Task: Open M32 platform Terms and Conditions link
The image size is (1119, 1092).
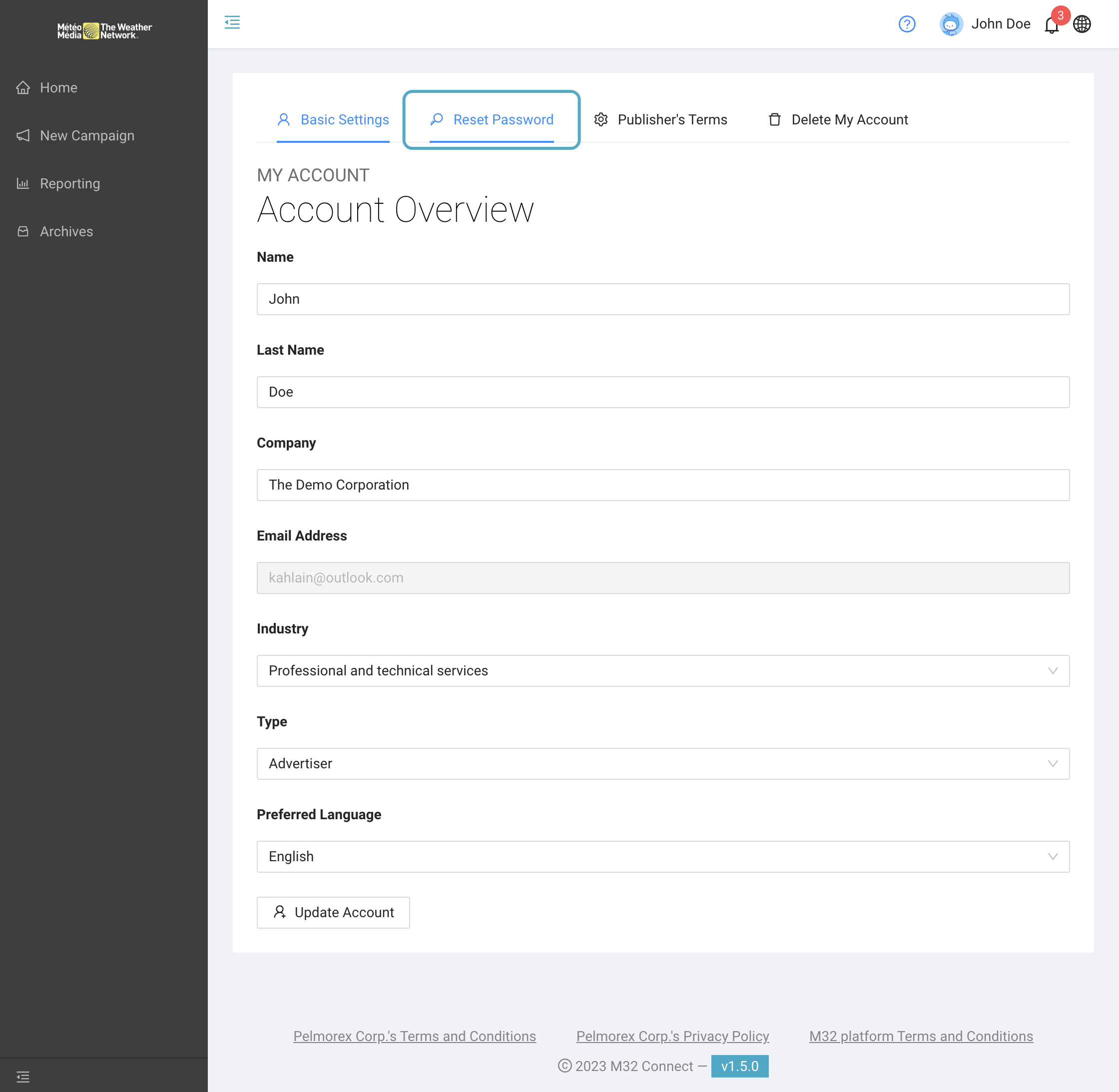Action: point(921,1036)
